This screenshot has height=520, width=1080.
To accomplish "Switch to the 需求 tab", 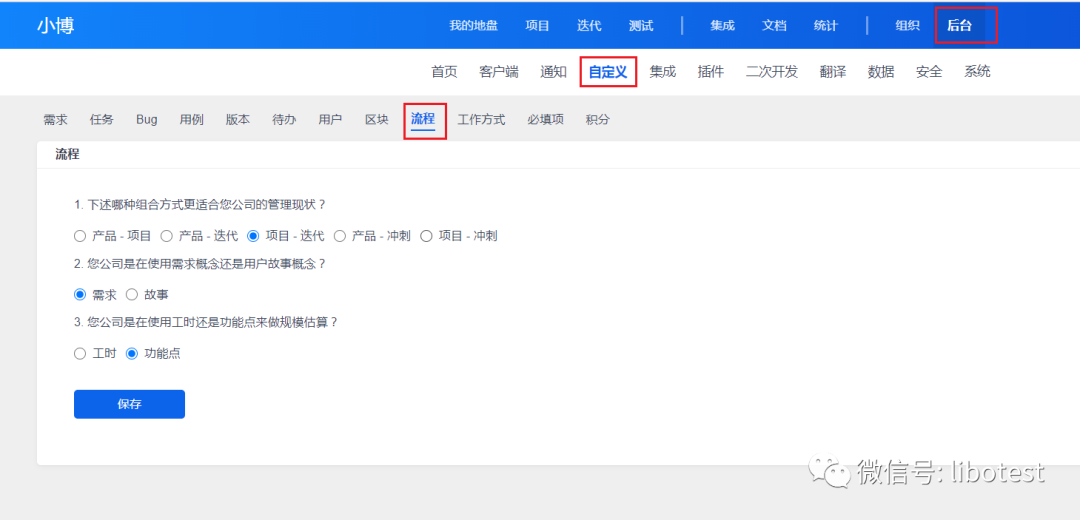I will [x=55, y=119].
